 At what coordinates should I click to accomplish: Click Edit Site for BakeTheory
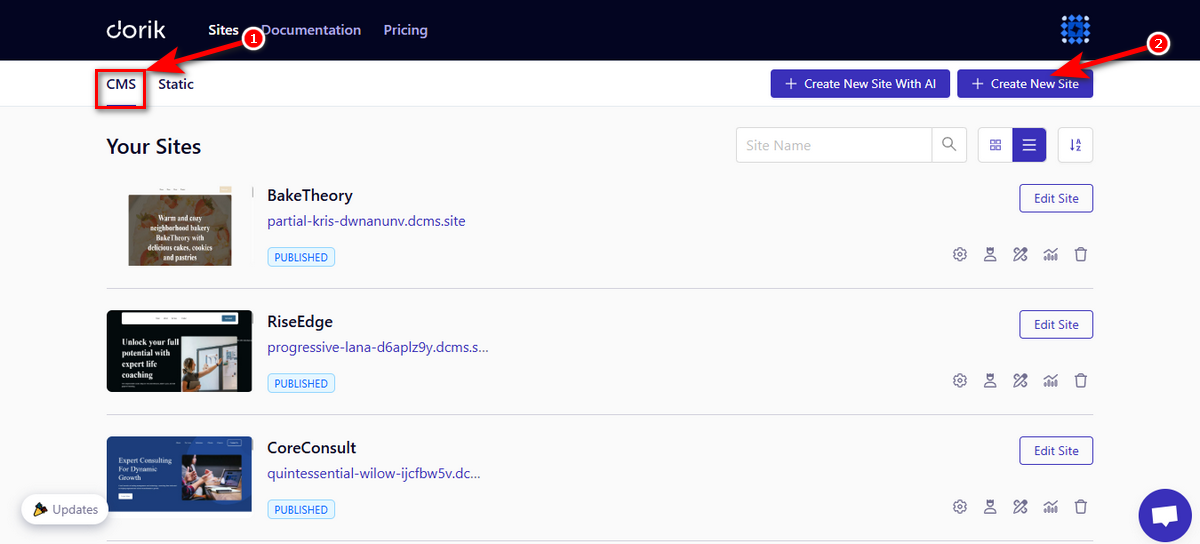point(1056,198)
